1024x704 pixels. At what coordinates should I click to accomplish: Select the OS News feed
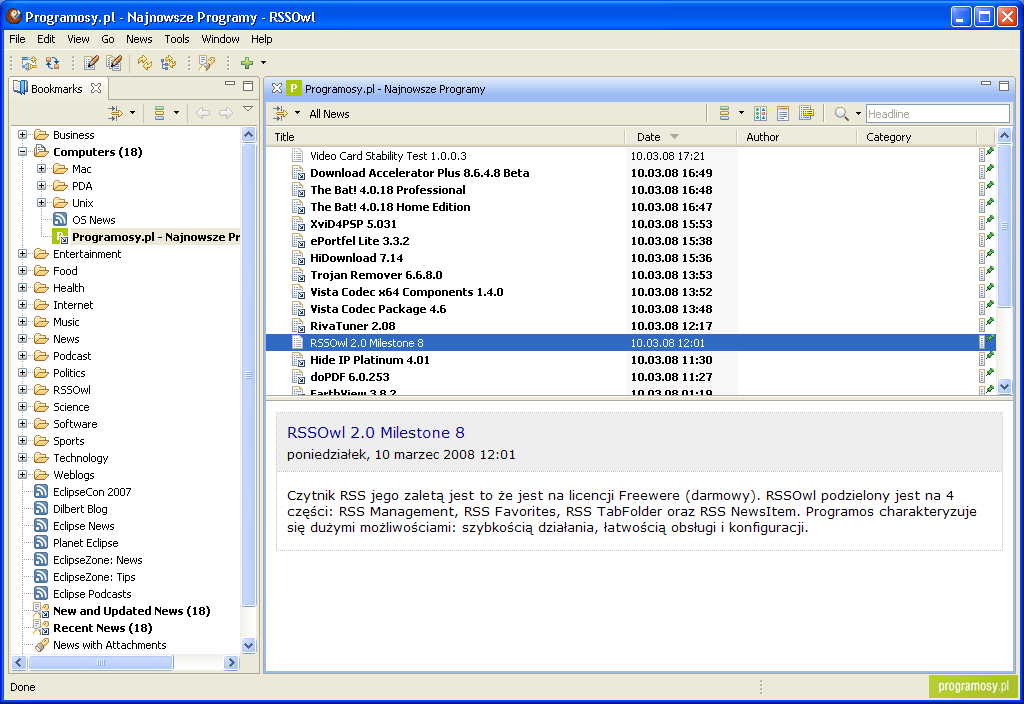tap(93, 220)
